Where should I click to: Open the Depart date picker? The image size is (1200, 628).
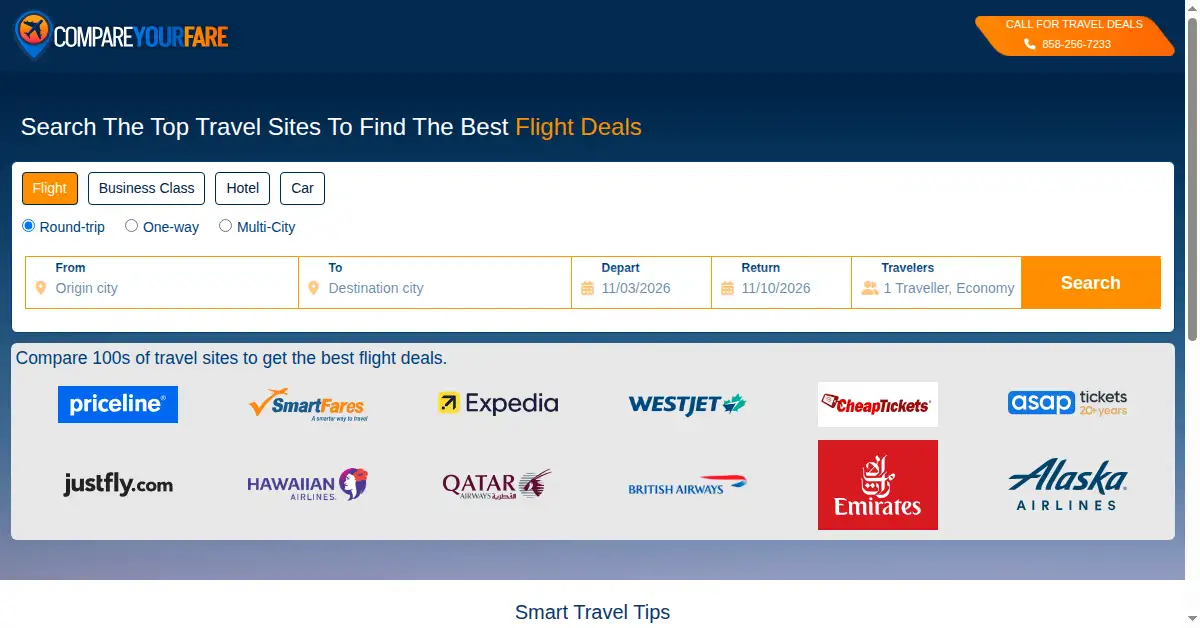tap(641, 283)
